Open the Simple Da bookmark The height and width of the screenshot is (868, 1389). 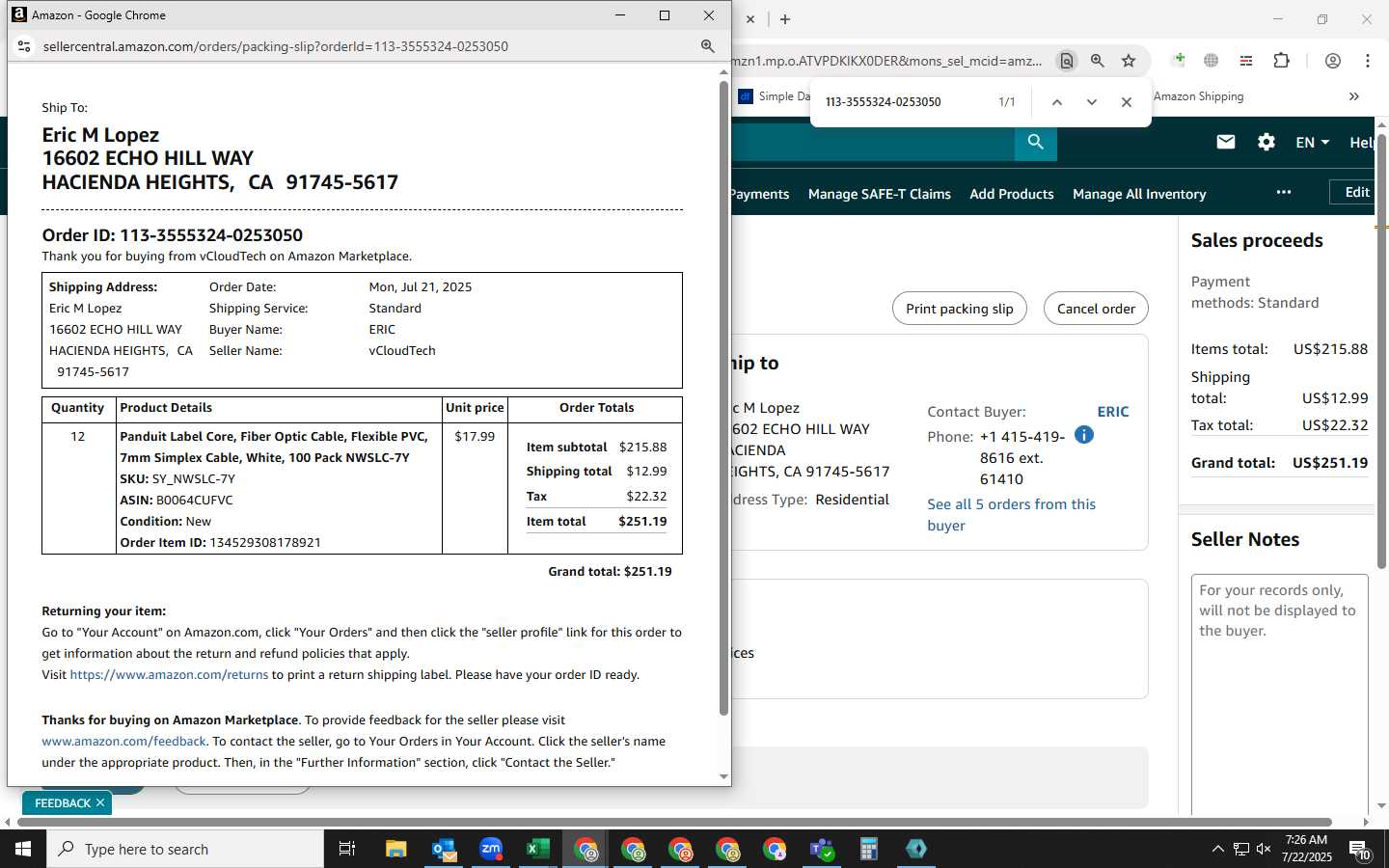pyautogui.click(x=775, y=96)
